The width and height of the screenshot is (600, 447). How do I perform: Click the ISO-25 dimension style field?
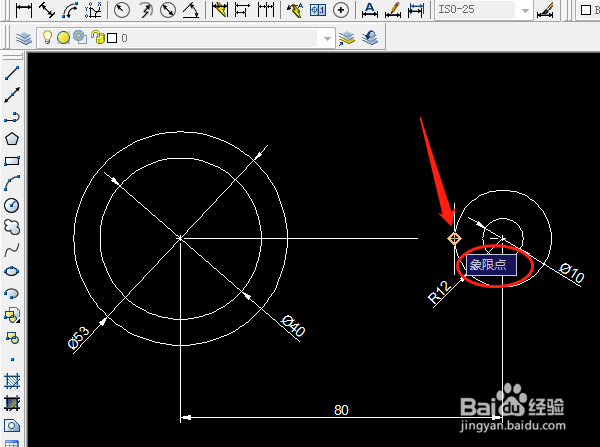(483, 10)
